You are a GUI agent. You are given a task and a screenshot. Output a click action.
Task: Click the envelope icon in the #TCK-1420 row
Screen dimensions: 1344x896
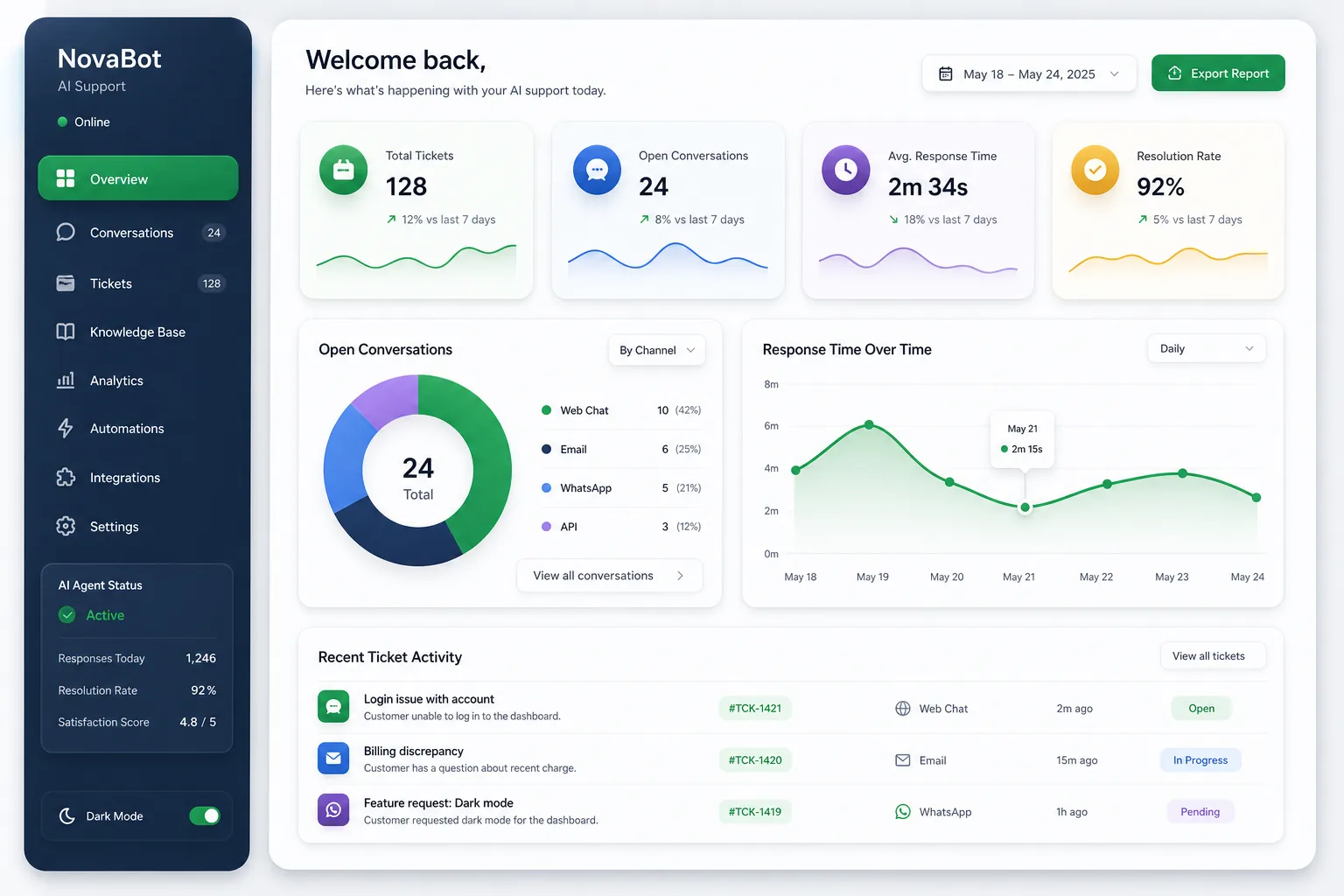click(x=903, y=760)
